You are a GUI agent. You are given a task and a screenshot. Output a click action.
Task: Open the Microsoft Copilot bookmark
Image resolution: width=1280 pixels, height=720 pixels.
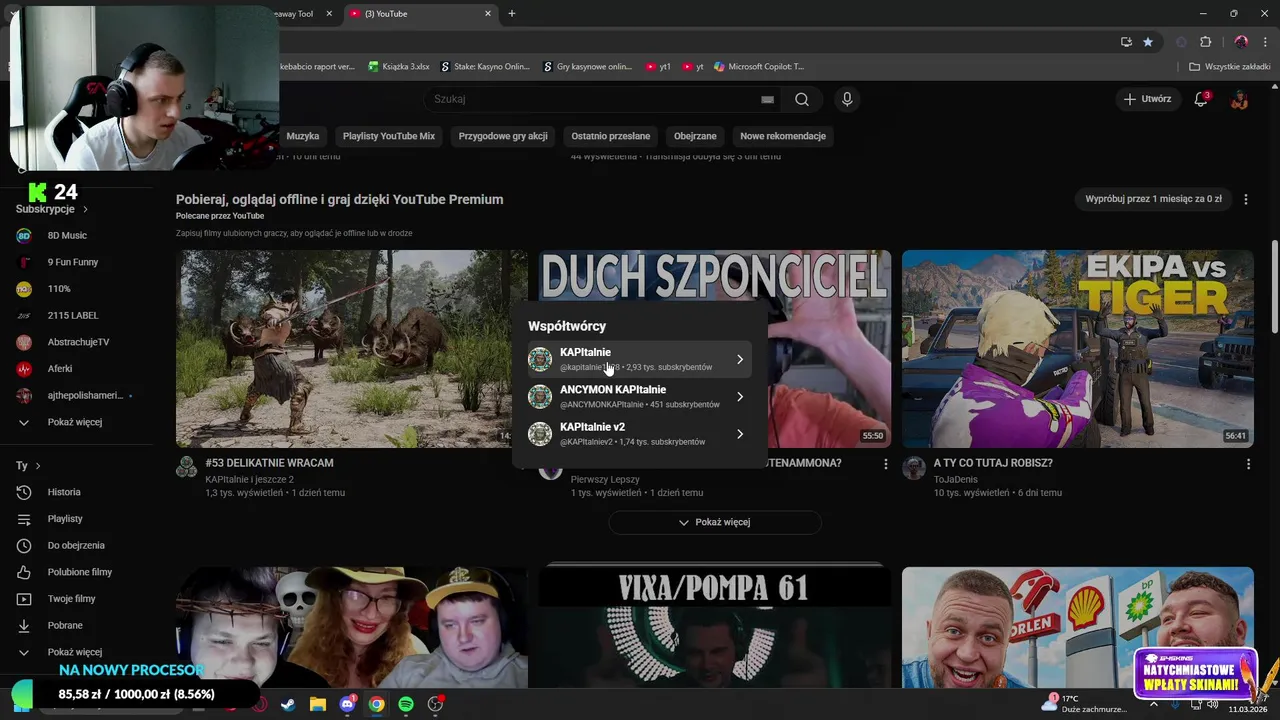758,67
